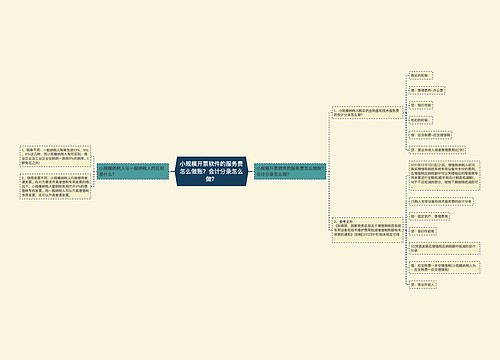The image size is (500, 360).
Task: Select subtopic '1、小规模纳税人购买的金税盘'
Action: coord(367,112)
